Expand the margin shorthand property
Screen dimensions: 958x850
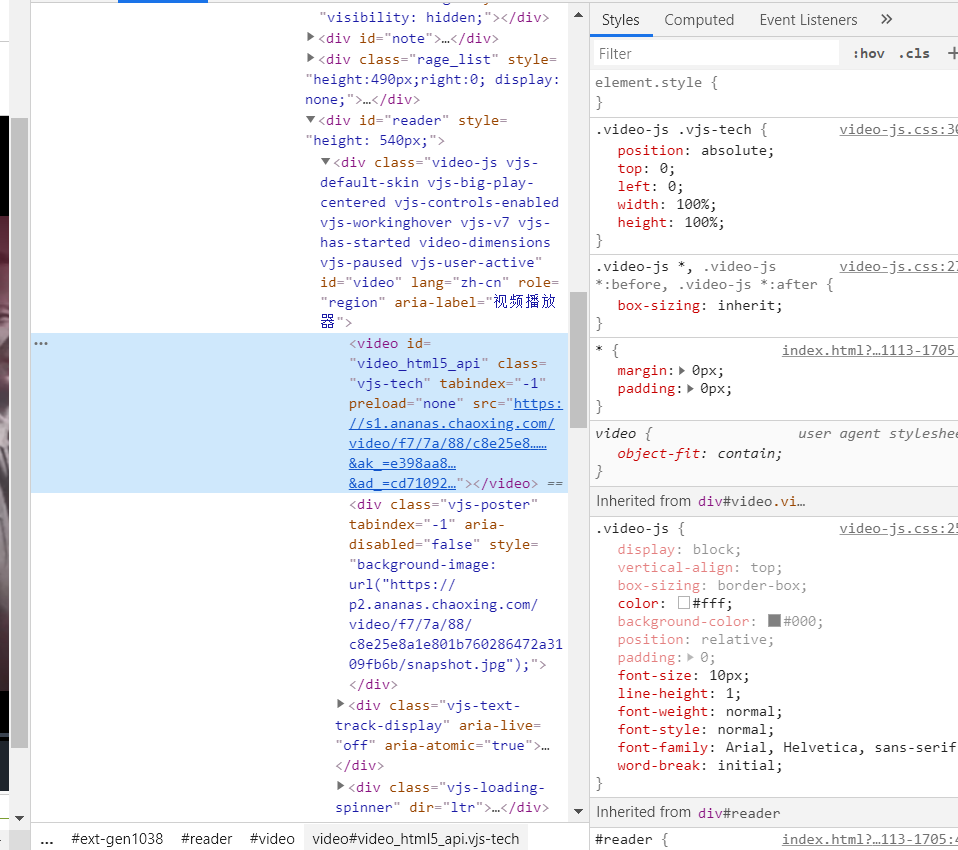click(682, 370)
